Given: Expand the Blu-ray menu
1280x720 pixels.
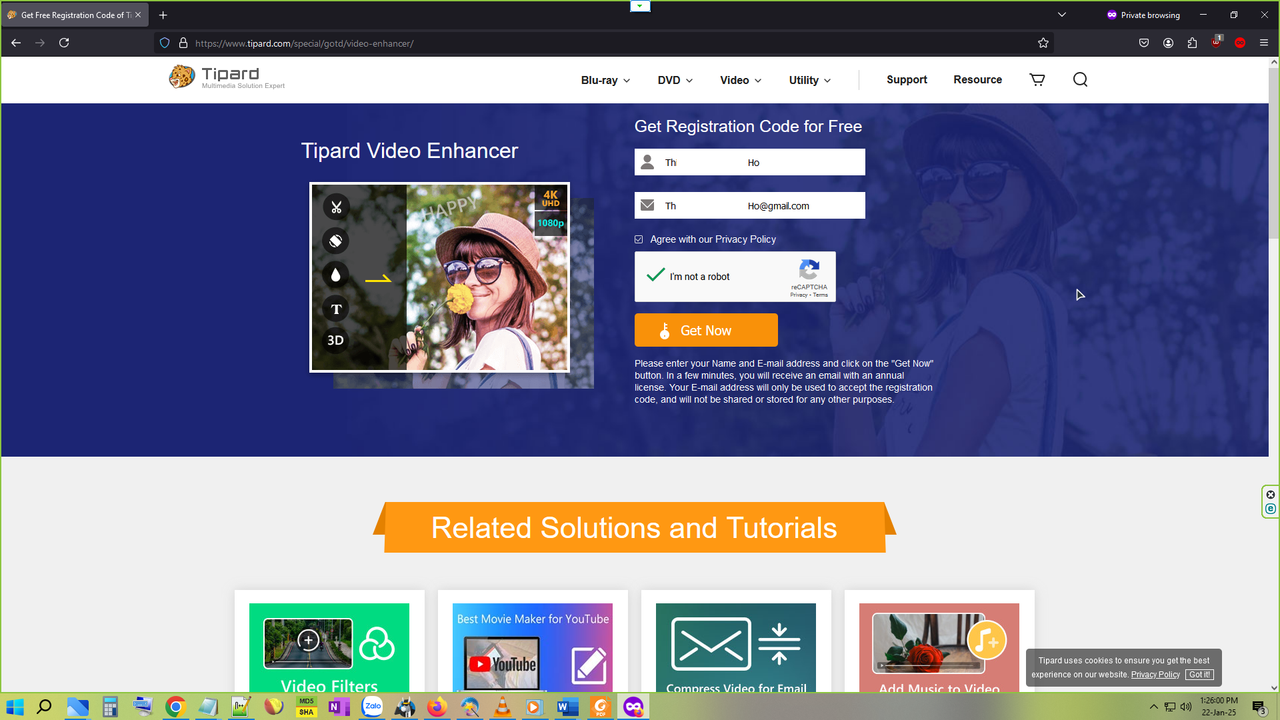Looking at the screenshot, I should 606,80.
